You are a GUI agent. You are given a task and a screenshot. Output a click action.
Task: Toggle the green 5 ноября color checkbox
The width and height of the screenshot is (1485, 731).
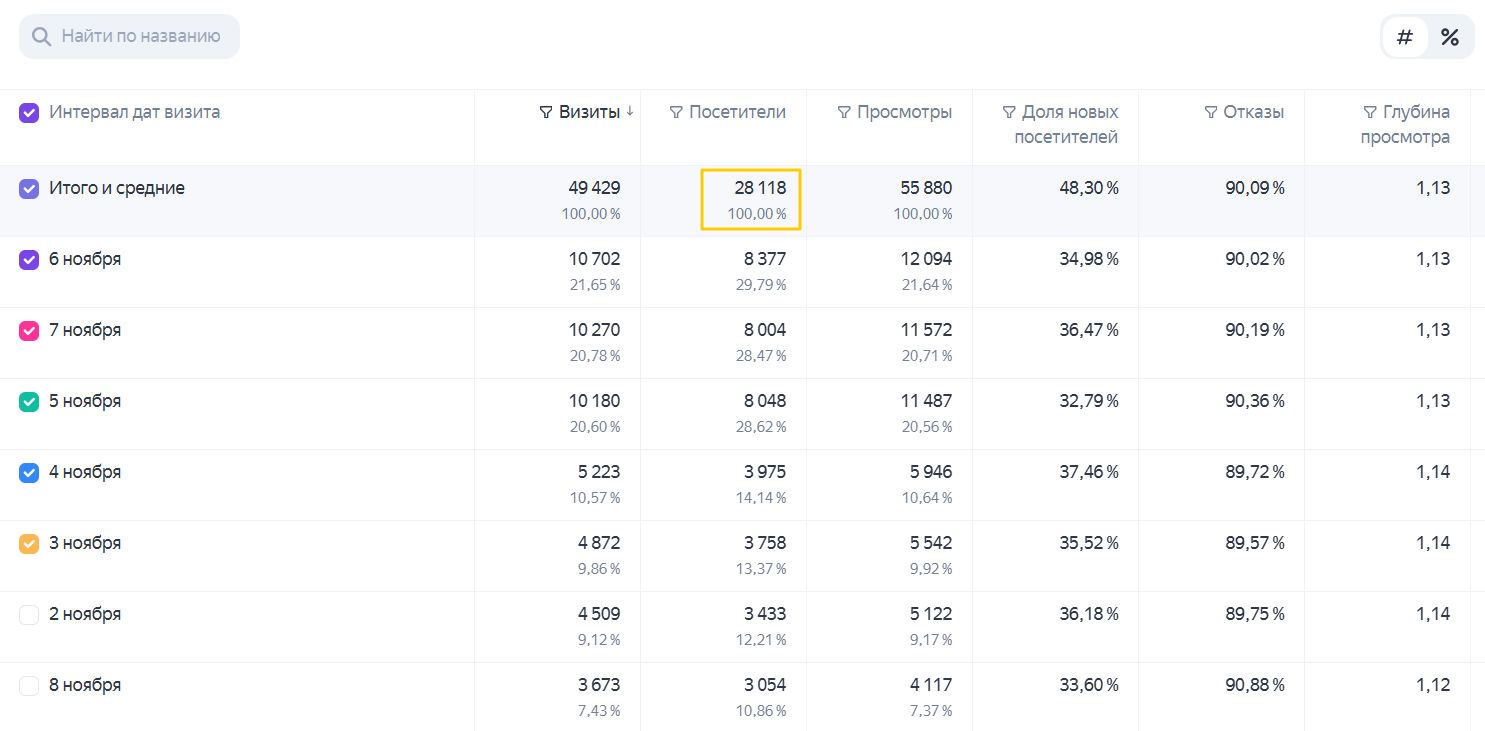point(29,401)
